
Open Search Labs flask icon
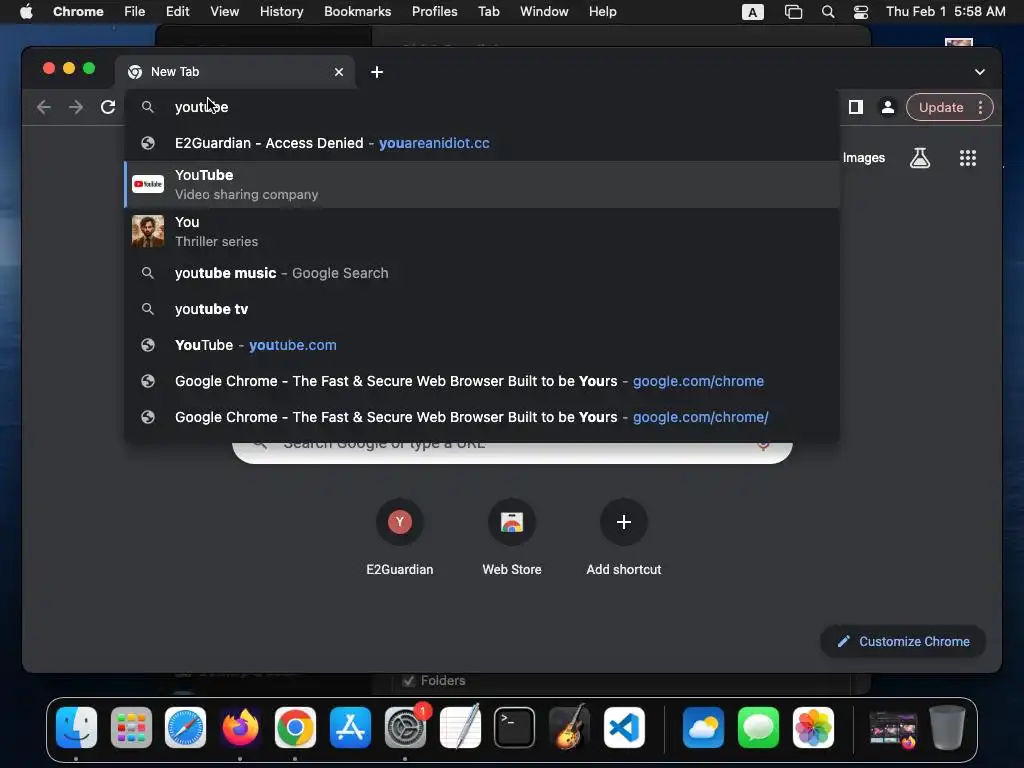[x=920, y=157]
